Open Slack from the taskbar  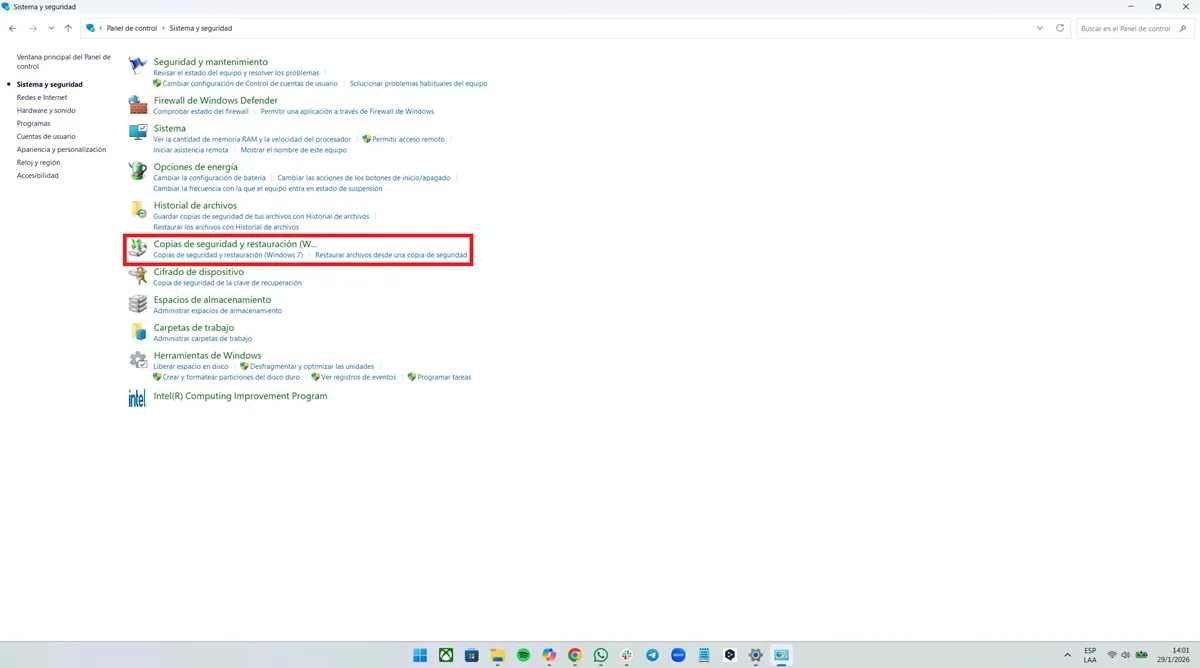pyautogui.click(x=627, y=655)
